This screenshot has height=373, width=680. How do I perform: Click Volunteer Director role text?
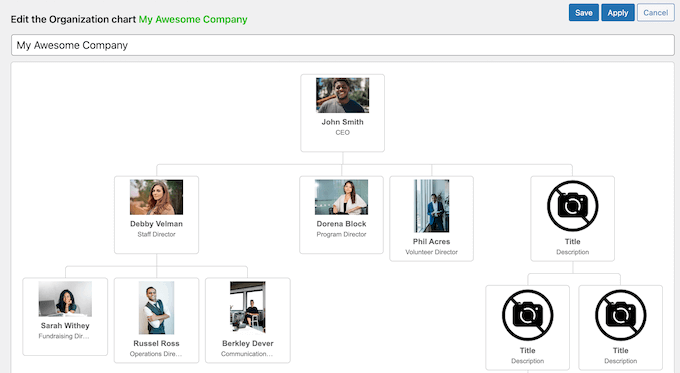click(x=432, y=252)
